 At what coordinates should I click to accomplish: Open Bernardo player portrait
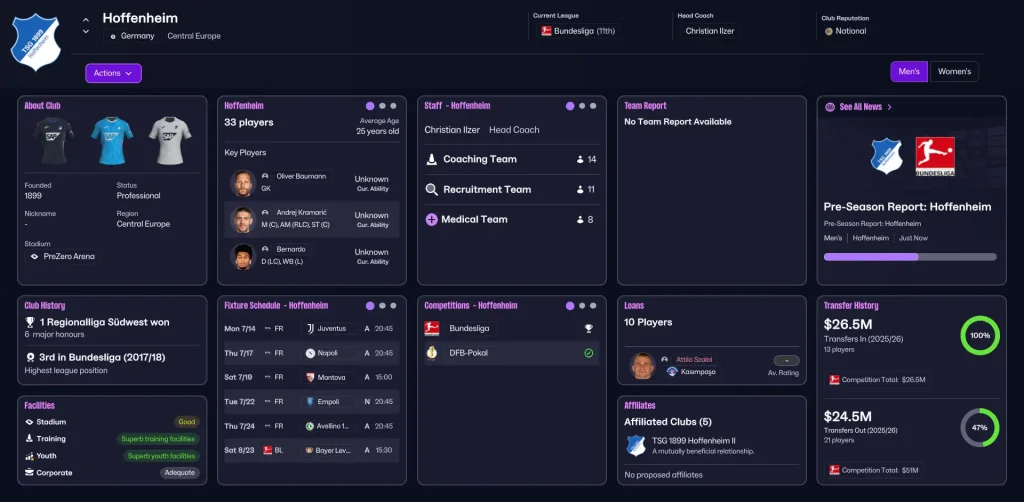(242, 257)
